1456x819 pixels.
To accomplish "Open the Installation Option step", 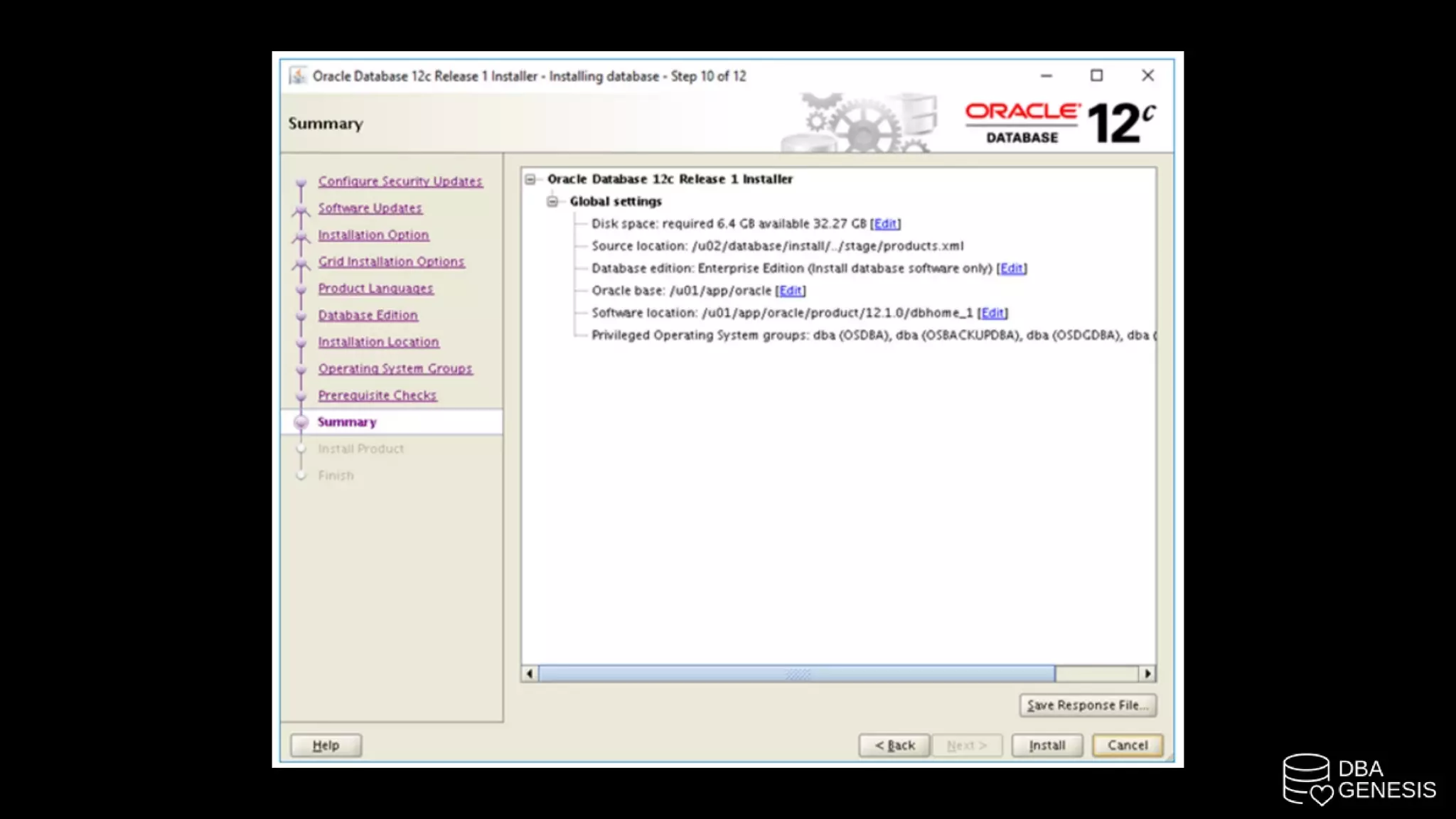I will point(373,235).
